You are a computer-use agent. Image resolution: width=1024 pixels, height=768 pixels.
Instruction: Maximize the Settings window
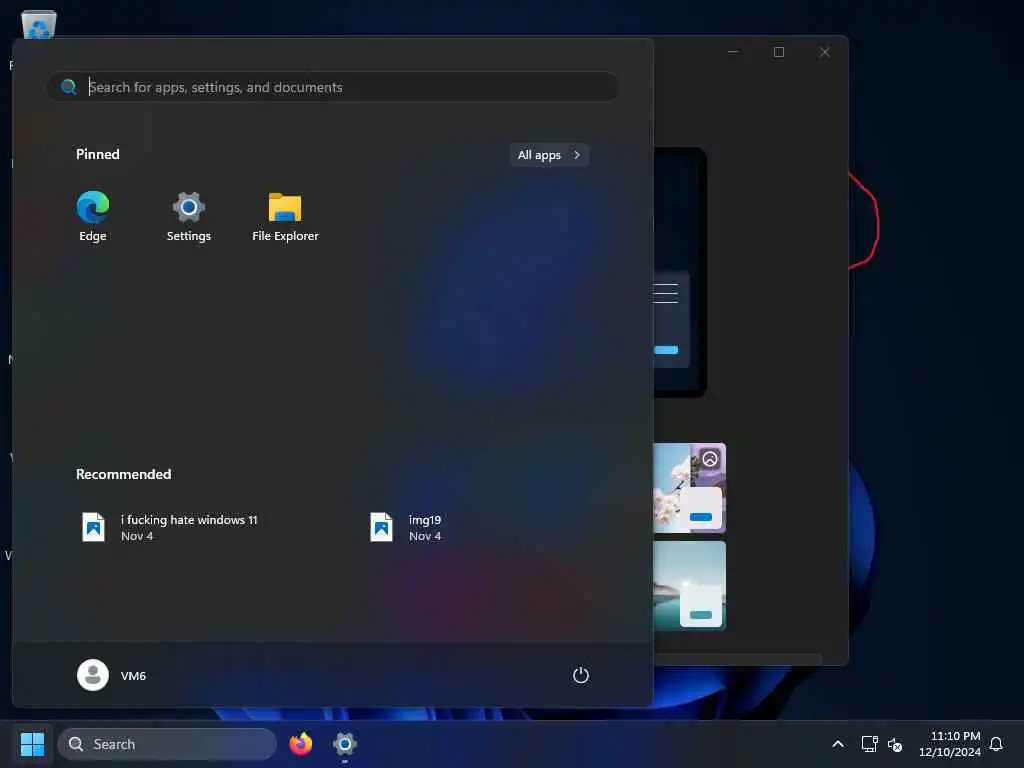coord(779,52)
